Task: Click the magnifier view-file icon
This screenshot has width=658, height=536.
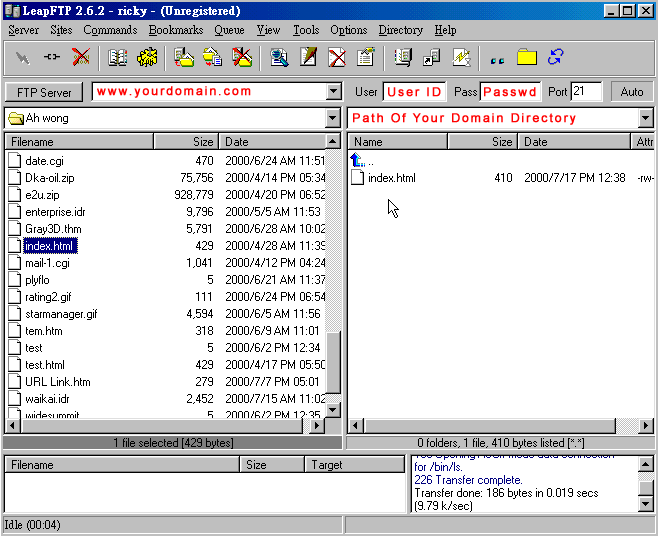Action: (x=279, y=58)
